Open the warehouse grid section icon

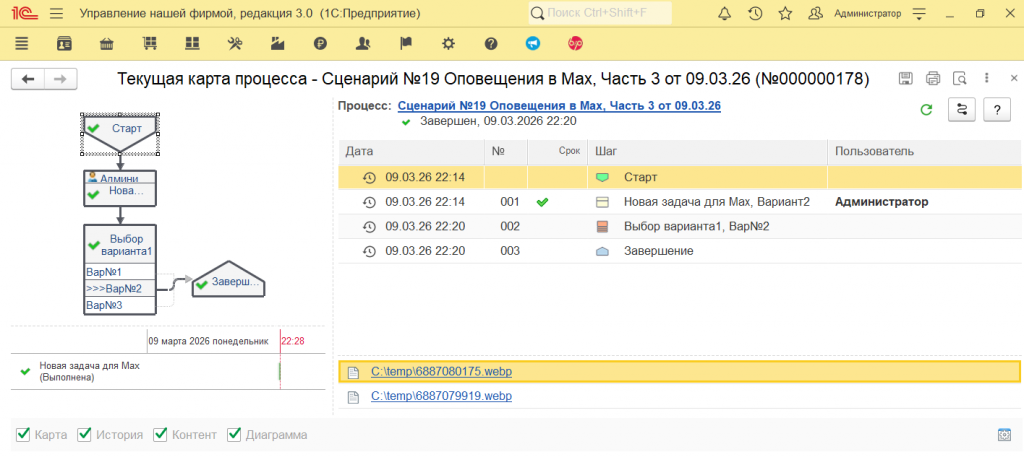coord(191,44)
